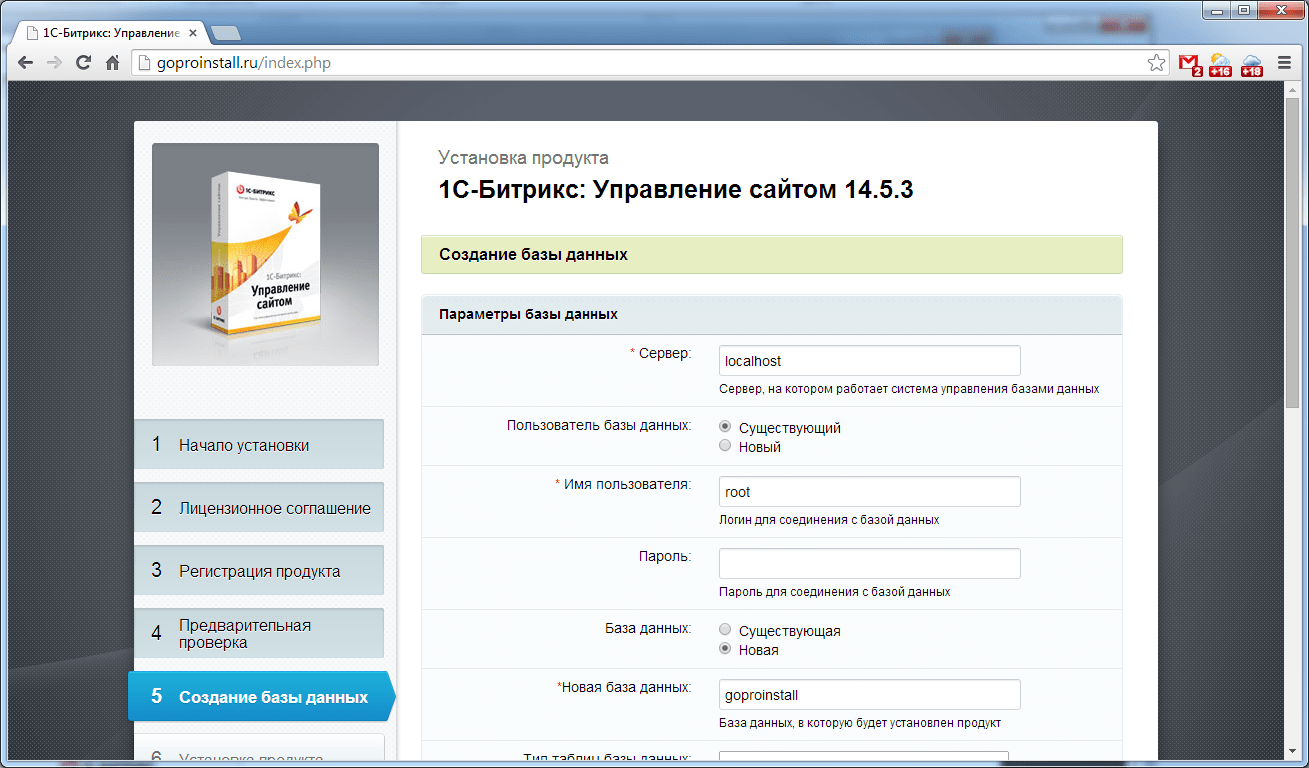This screenshot has width=1309, height=768.
Task: Click the База данных: label
Action: tap(648, 628)
